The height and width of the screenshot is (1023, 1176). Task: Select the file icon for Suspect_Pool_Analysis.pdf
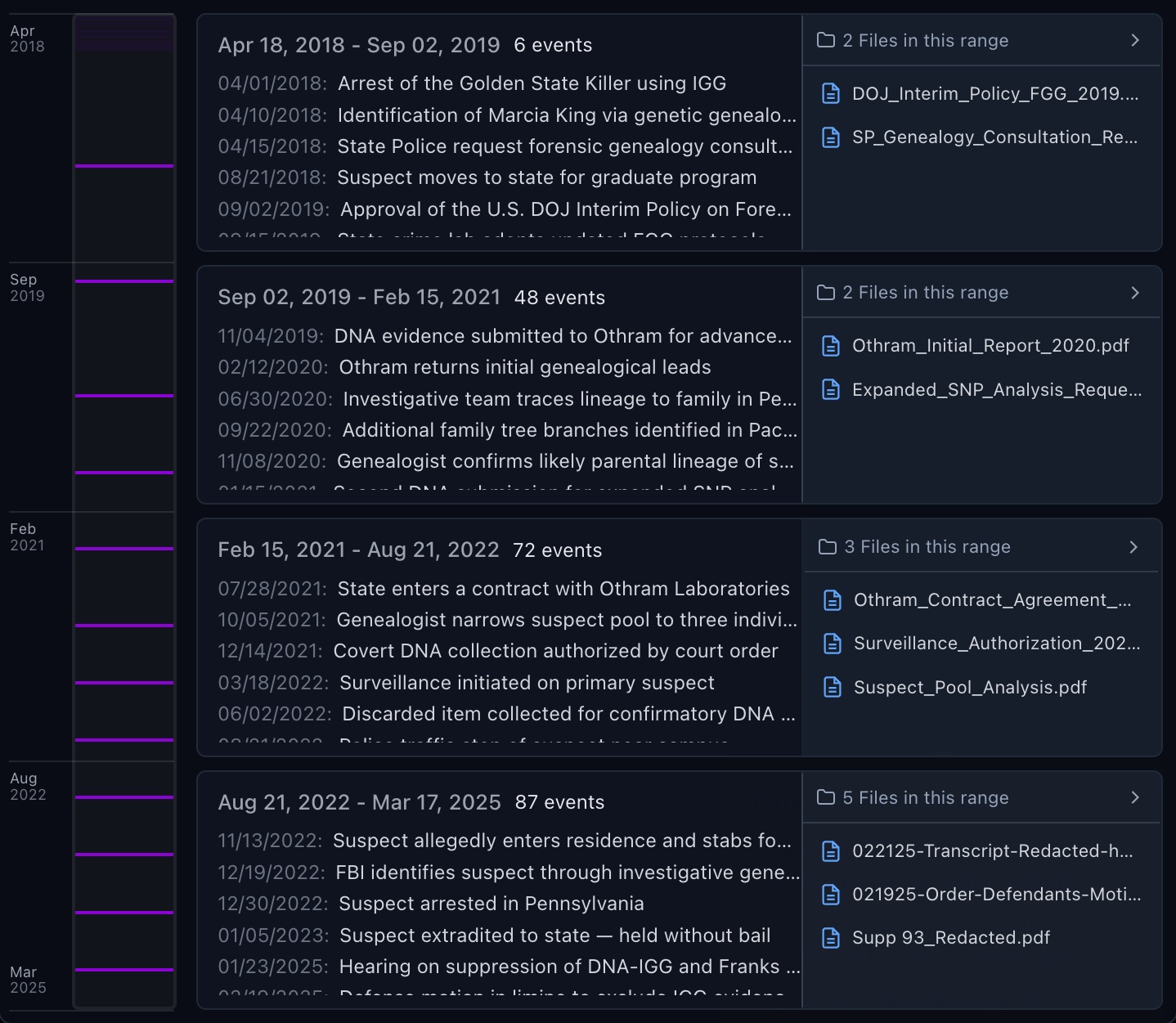[x=833, y=687]
